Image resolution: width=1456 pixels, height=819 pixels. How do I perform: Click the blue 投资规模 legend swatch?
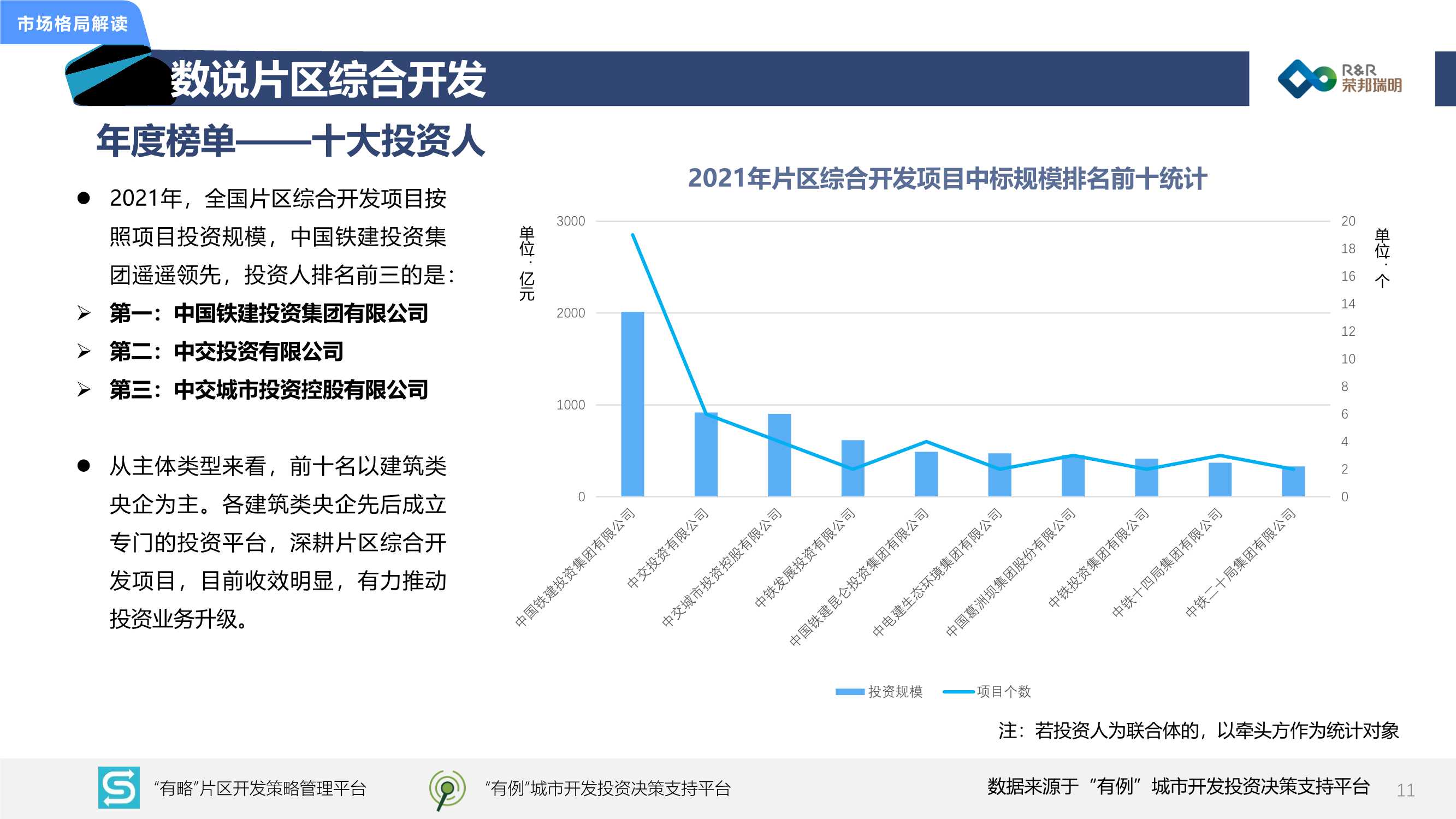tap(850, 692)
